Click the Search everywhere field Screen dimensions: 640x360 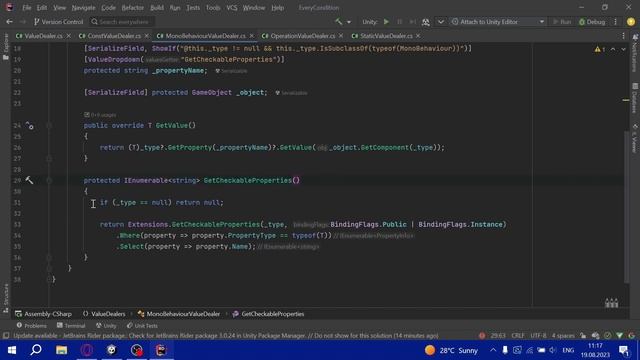121,22
